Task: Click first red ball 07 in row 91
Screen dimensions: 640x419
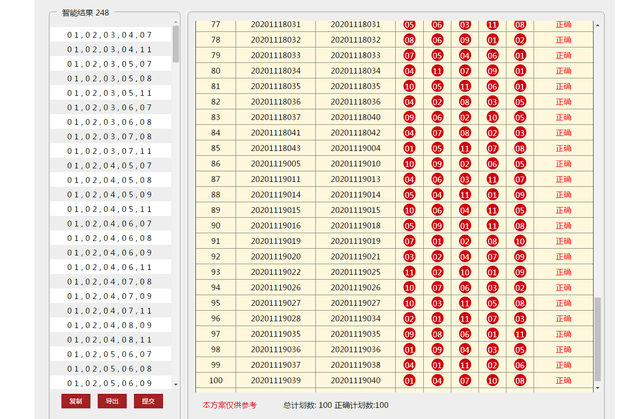Action: pos(409,241)
